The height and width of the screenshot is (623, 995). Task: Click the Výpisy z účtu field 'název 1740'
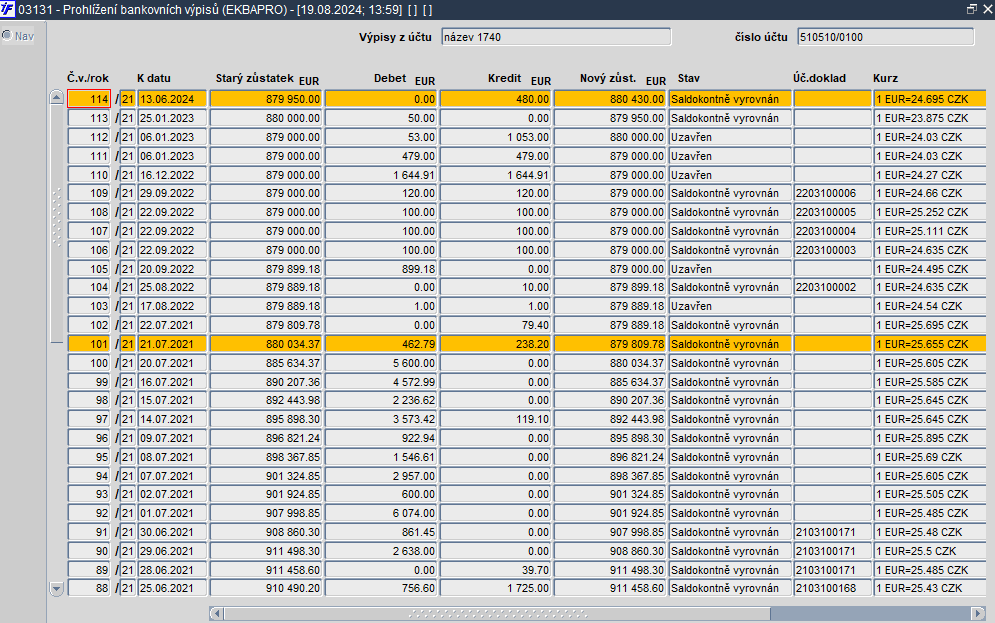tap(556, 37)
